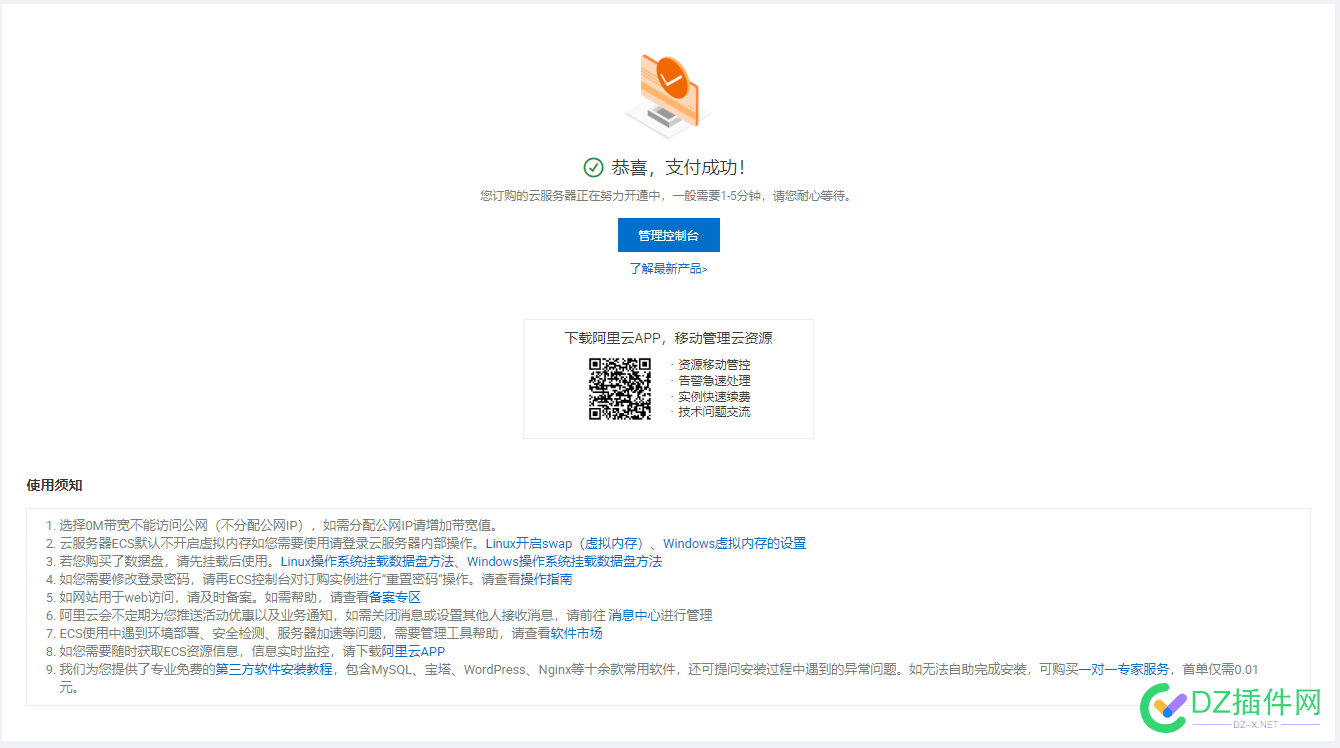This screenshot has width=1340, height=748.
Task: Open the 消息中心 link
Action: (x=634, y=616)
